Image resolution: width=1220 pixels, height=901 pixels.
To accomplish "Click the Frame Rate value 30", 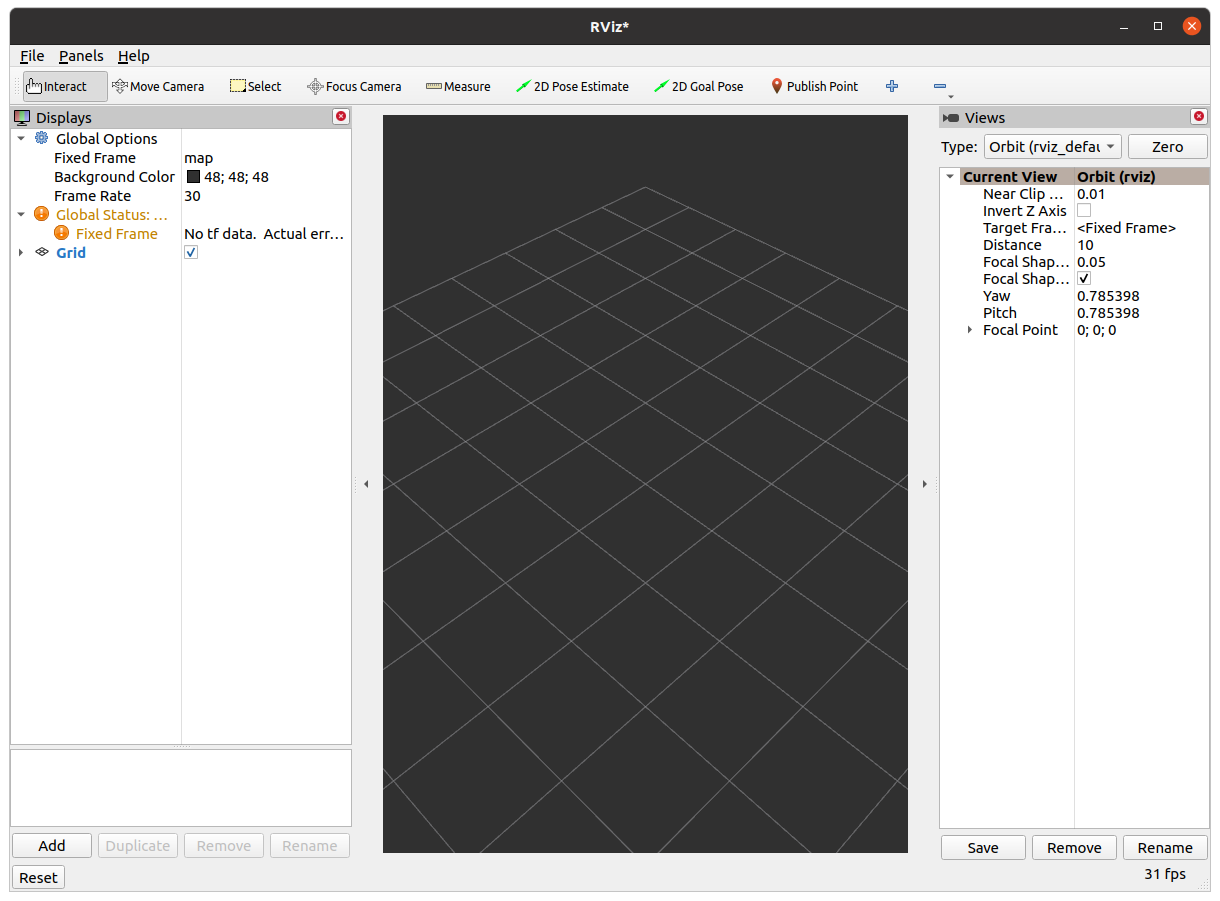I will click(x=192, y=196).
